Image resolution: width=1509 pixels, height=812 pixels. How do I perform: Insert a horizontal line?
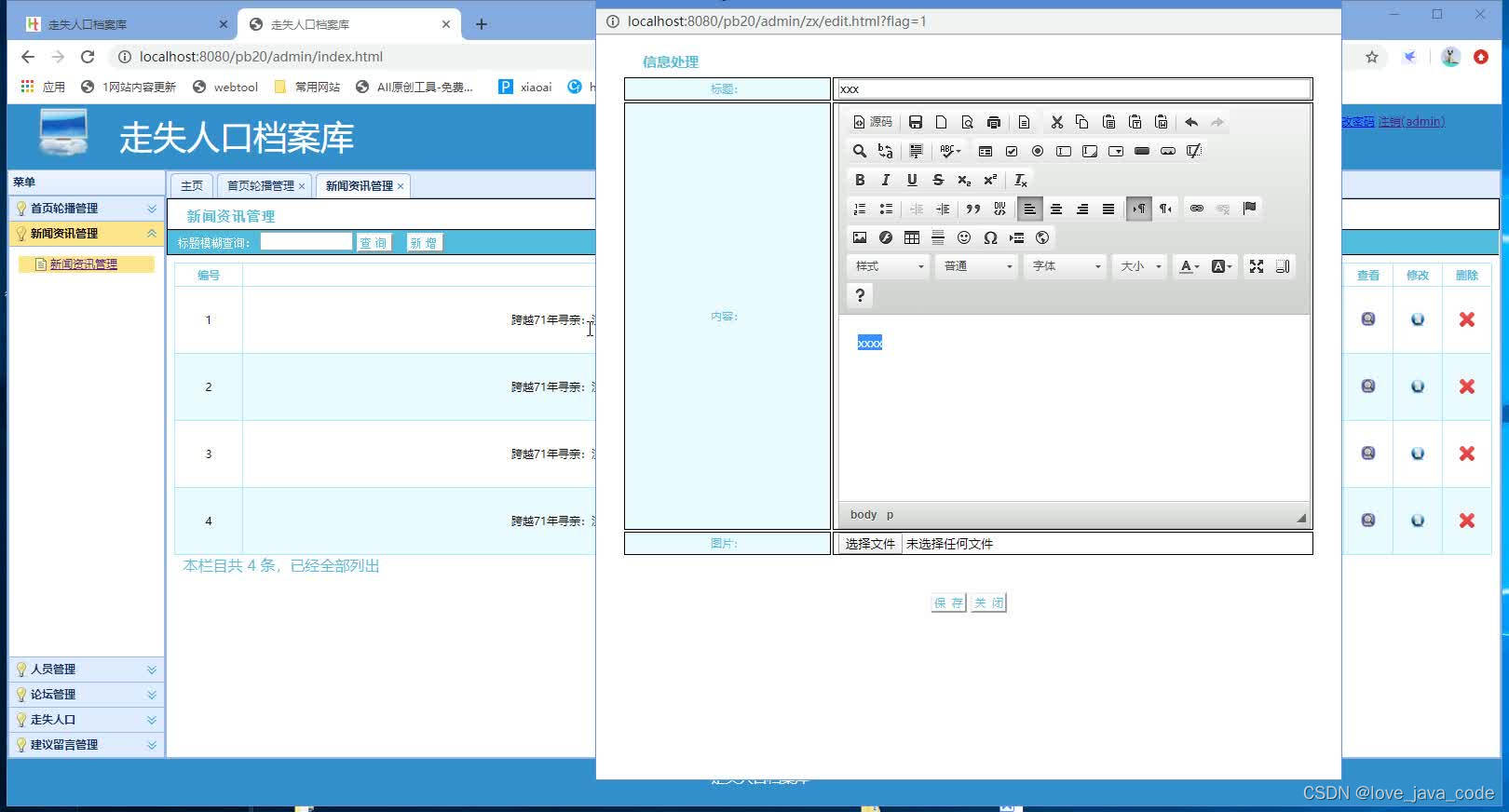938,237
